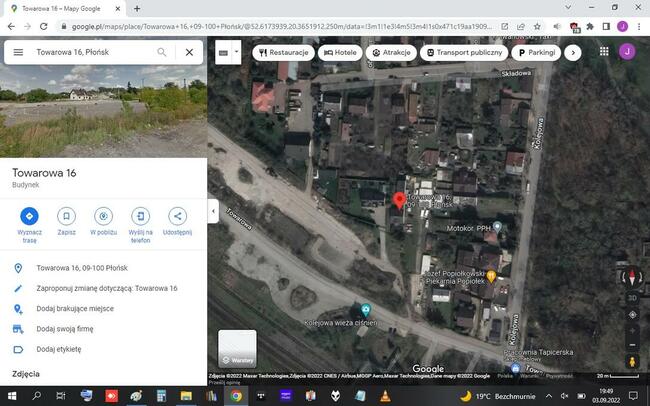Filter by Hotele chip
The image size is (650, 406).
pos(340,53)
